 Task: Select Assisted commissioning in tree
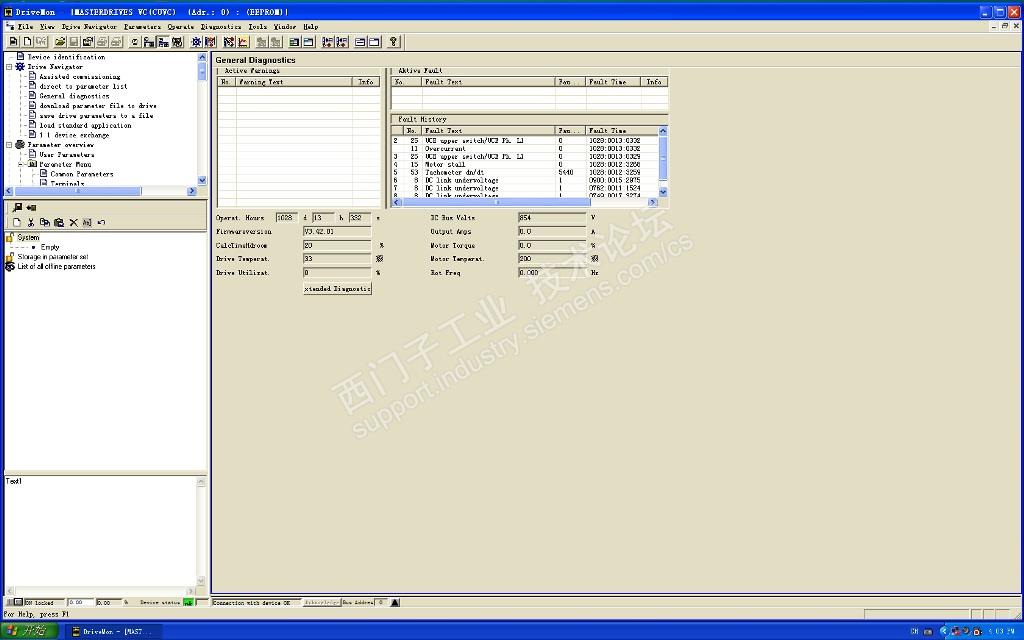click(80, 76)
